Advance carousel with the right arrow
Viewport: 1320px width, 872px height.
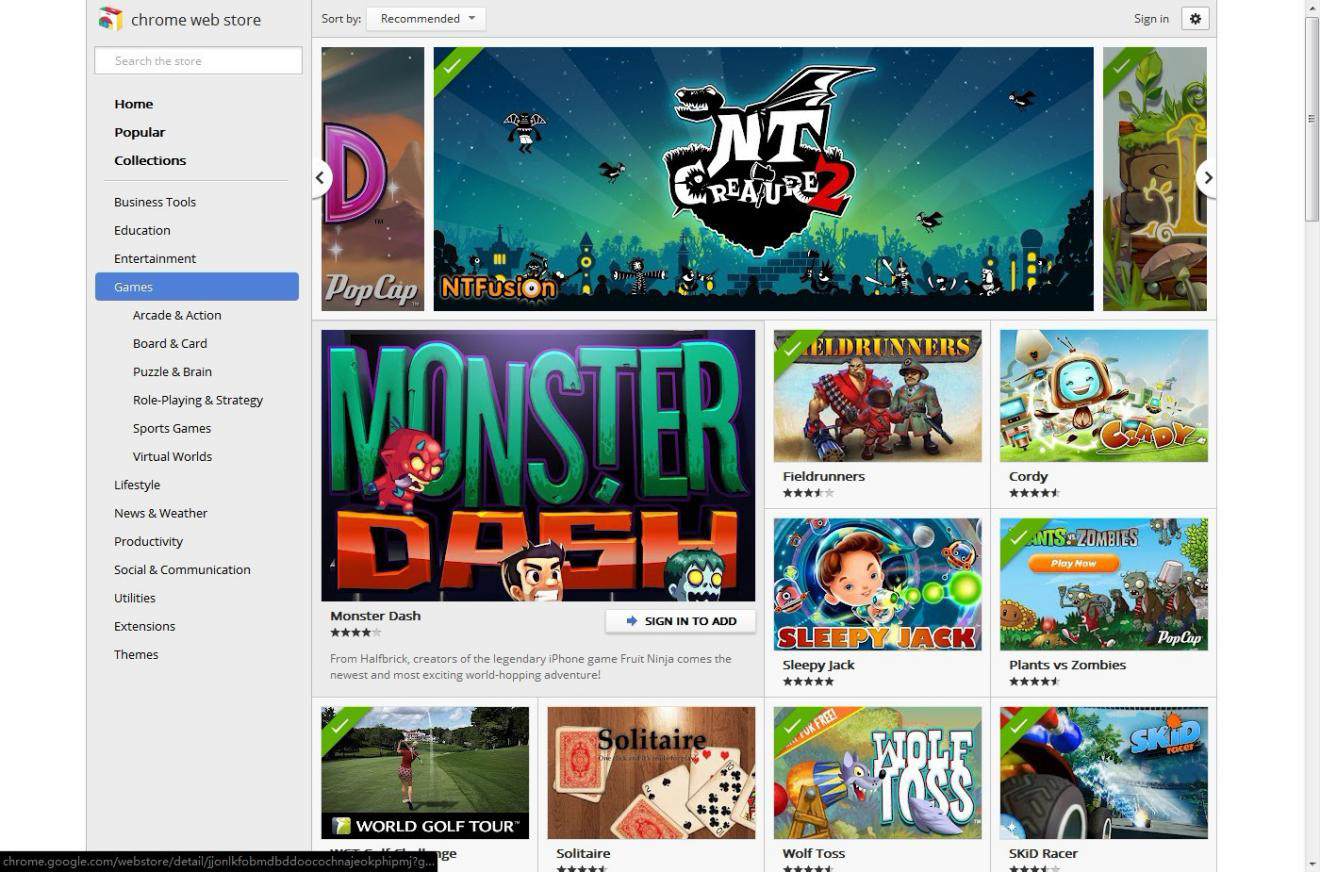(1207, 178)
